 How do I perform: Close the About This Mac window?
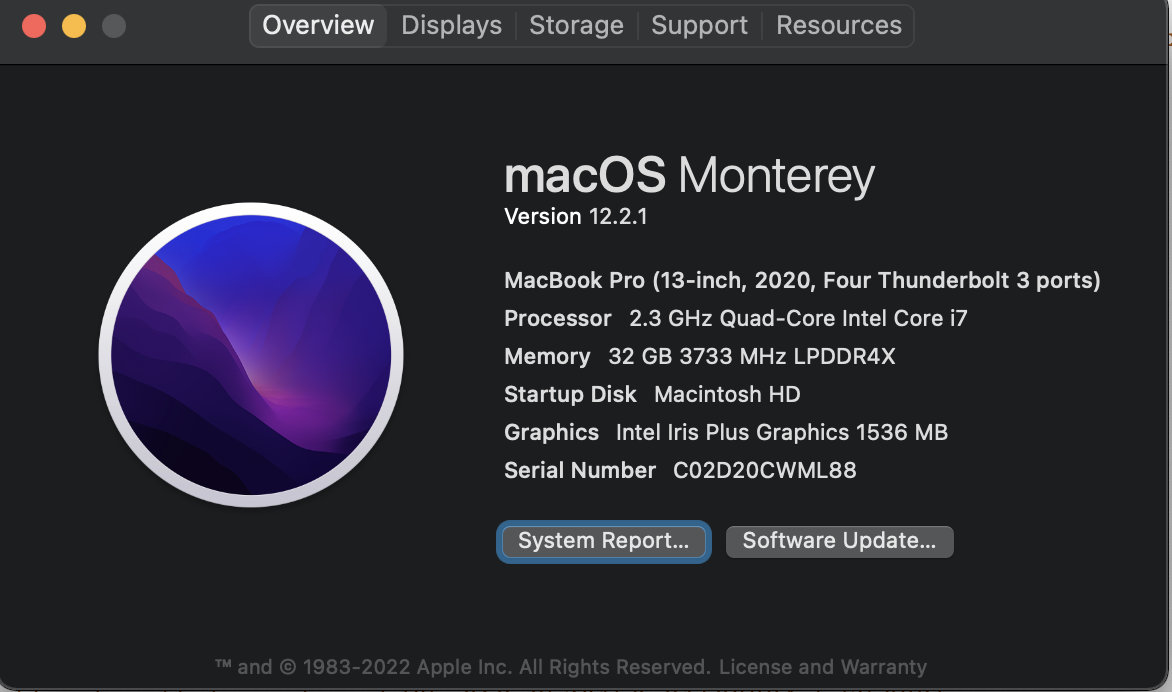pyautogui.click(x=34, y=25)
